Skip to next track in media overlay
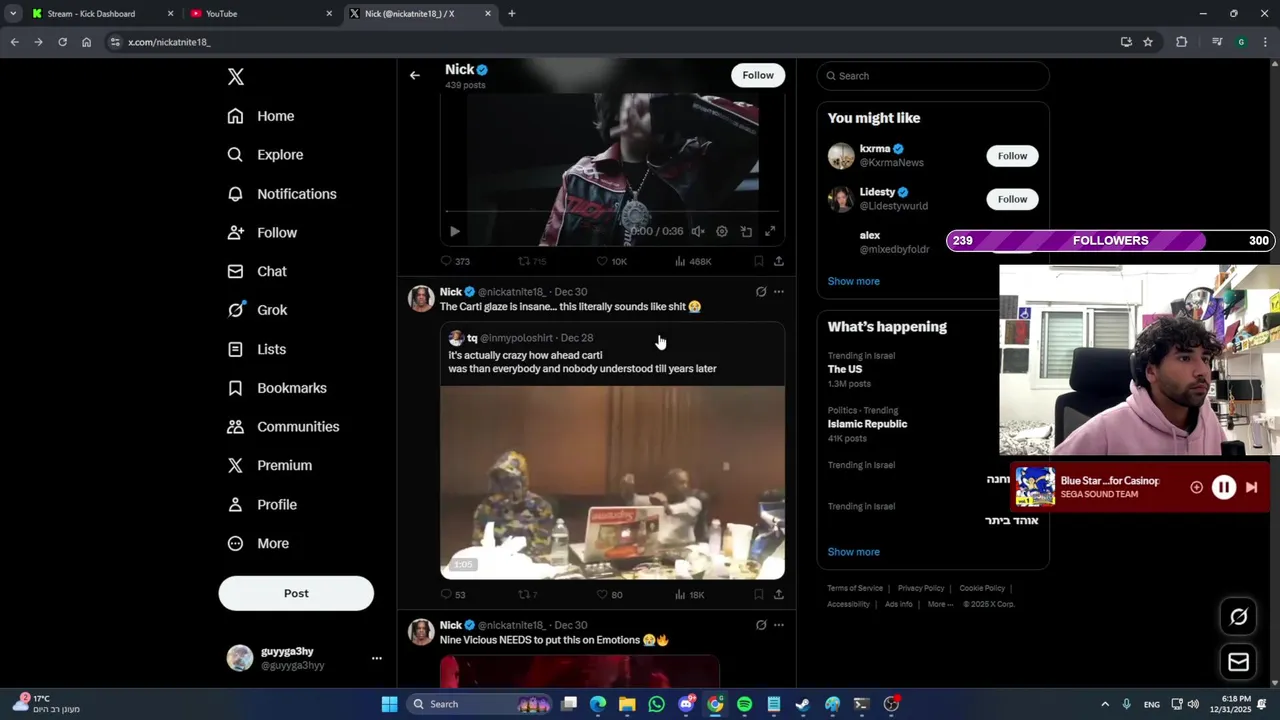1280x720 pixels. 1251,487
